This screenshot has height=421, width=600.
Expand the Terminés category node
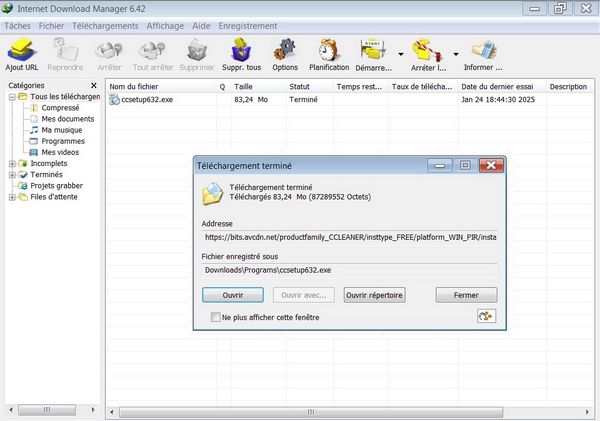pos(12,175)
